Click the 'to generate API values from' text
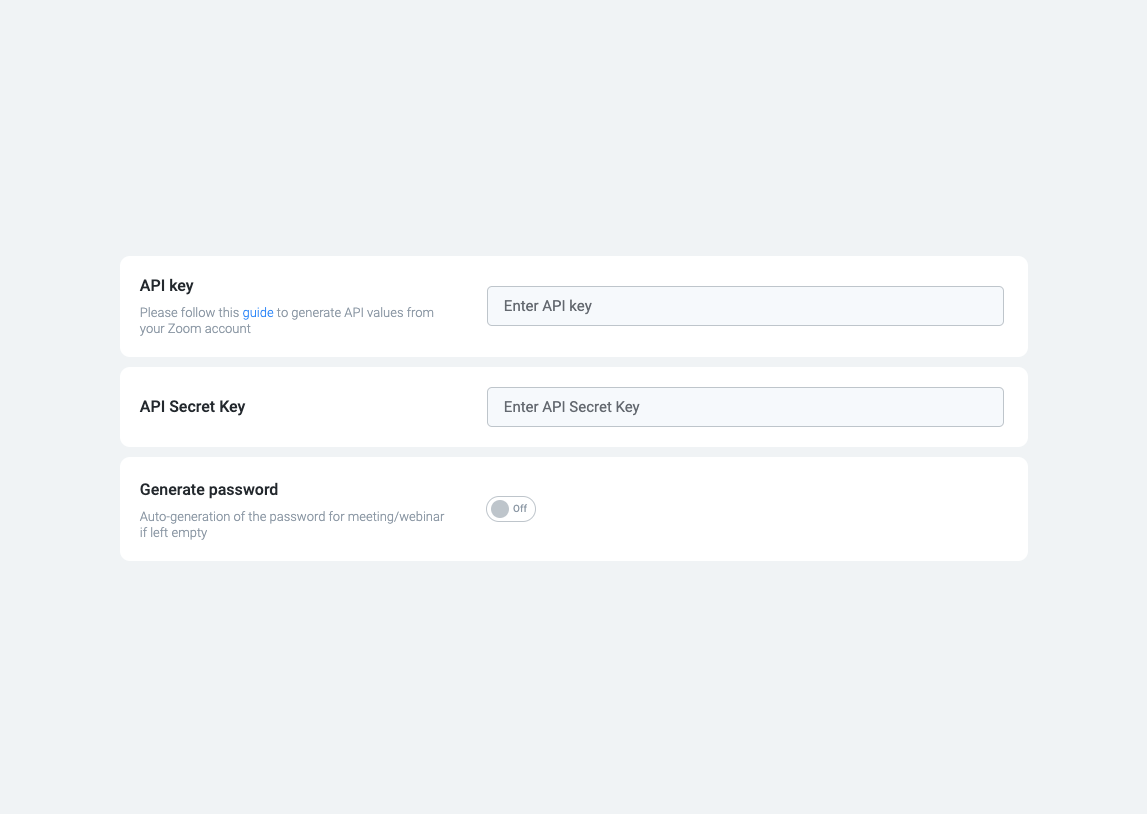The height and width of the screenshot is (814, 1147). 355,313
